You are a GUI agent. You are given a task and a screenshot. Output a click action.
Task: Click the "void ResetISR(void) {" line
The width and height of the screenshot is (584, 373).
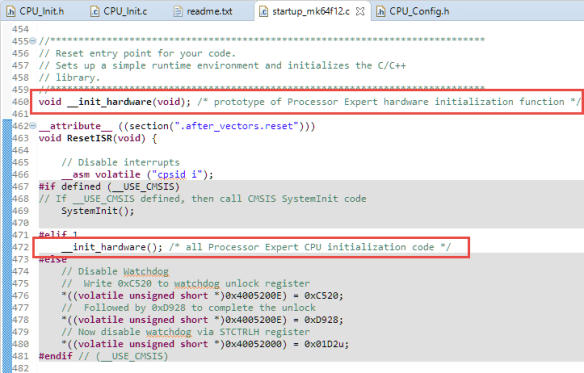click(x=98, y=138)
